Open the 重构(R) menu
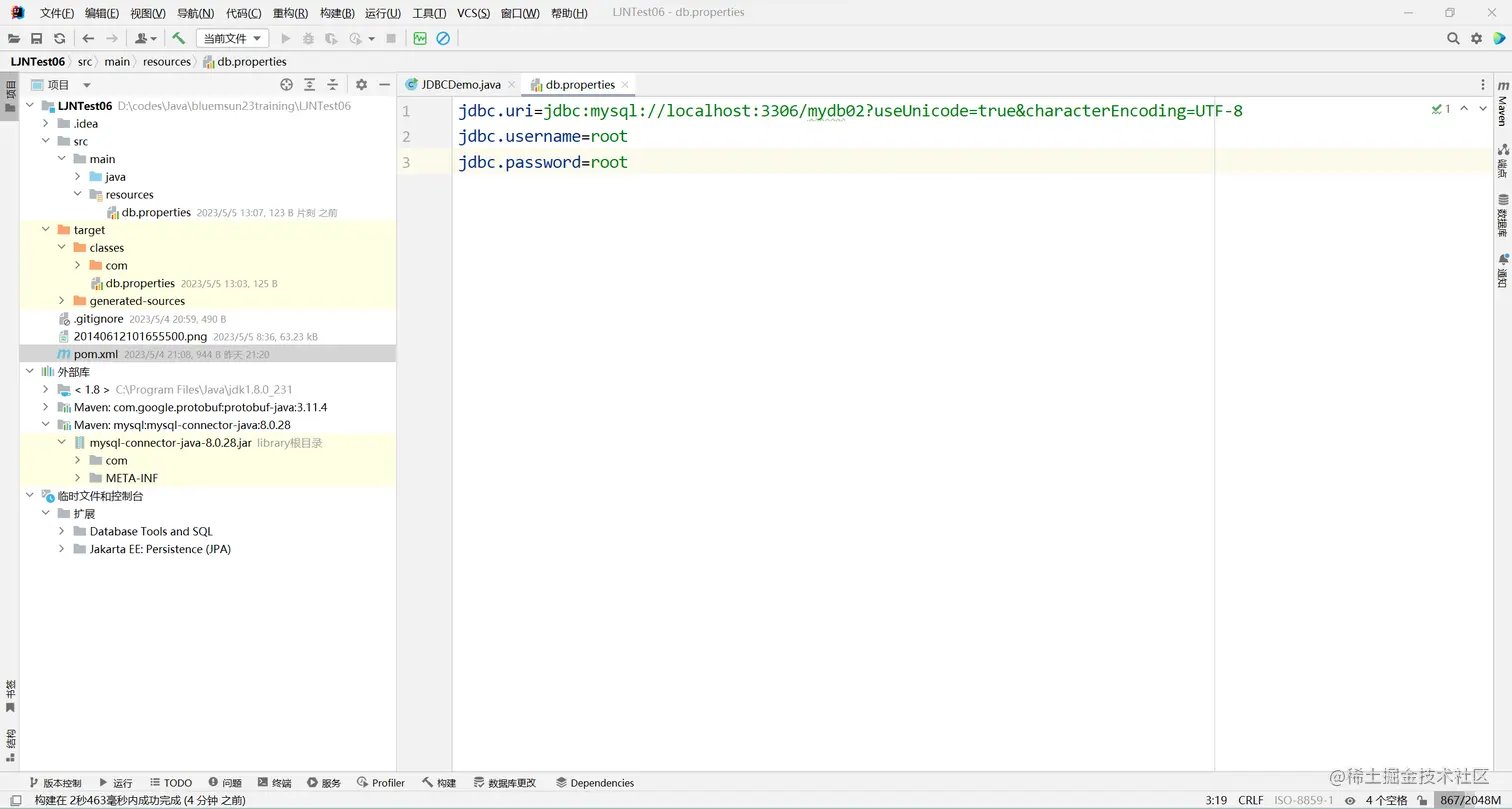Image resolution: width=1512 pixels, height=809 pixels. pos(290,13)
